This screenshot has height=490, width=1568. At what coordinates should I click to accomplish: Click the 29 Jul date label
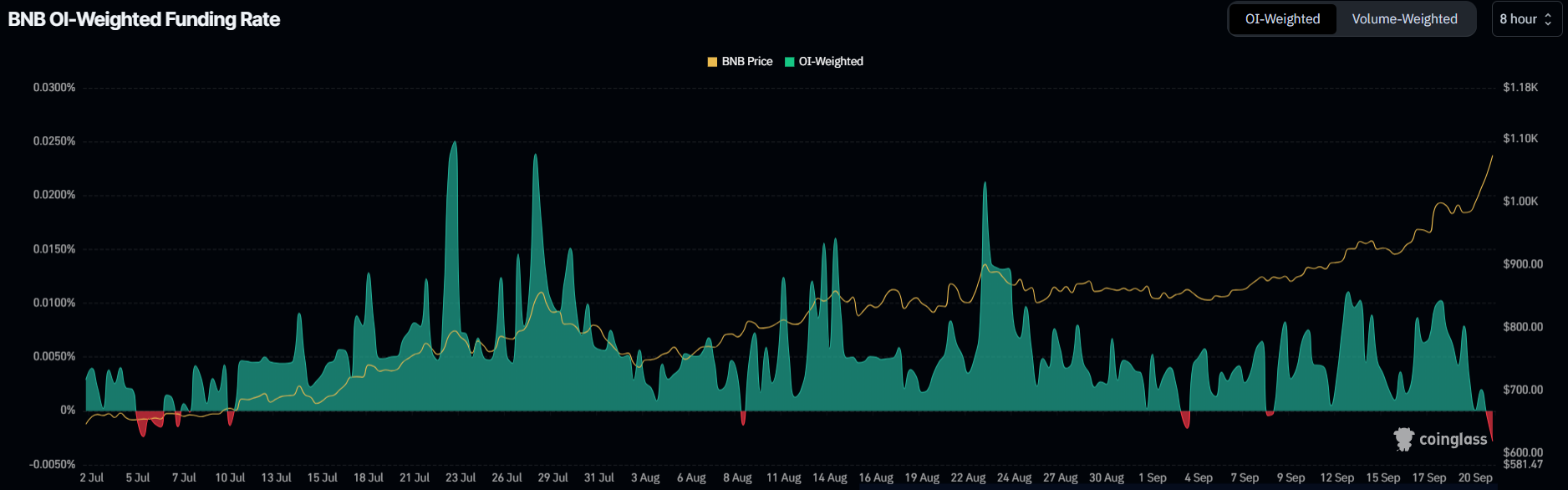[x=552, y=477]
